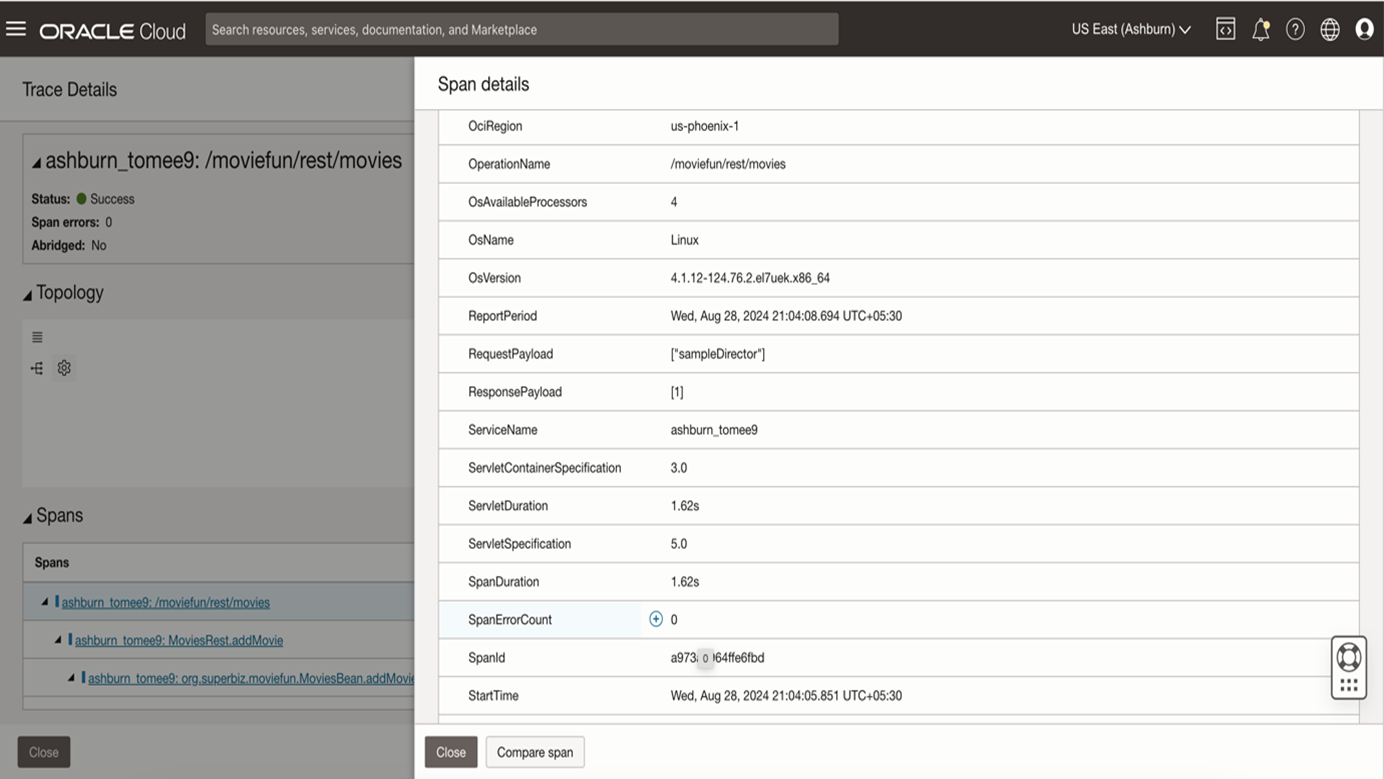Screen dimensions: 1384x779
Task: Open the language globe icon
Action: (x=1329, y=29)
